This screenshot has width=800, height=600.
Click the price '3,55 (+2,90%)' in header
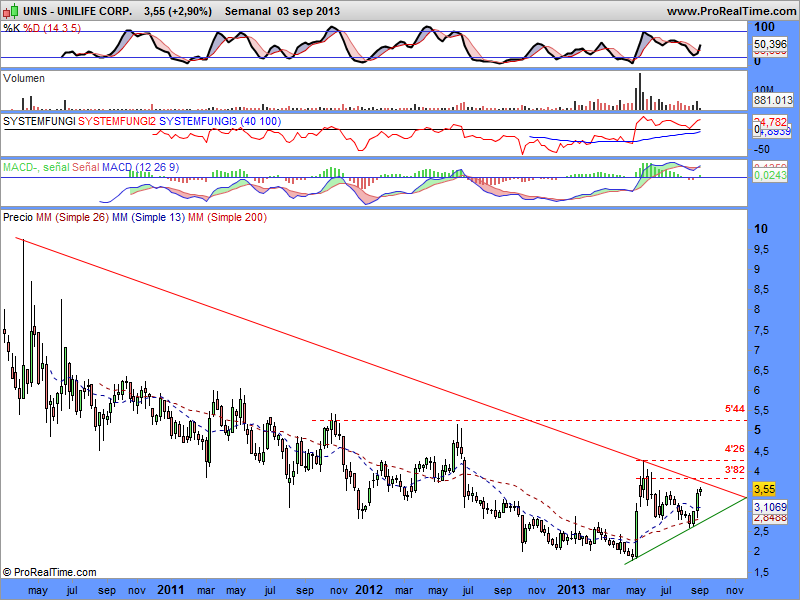(x=178, y=11)
